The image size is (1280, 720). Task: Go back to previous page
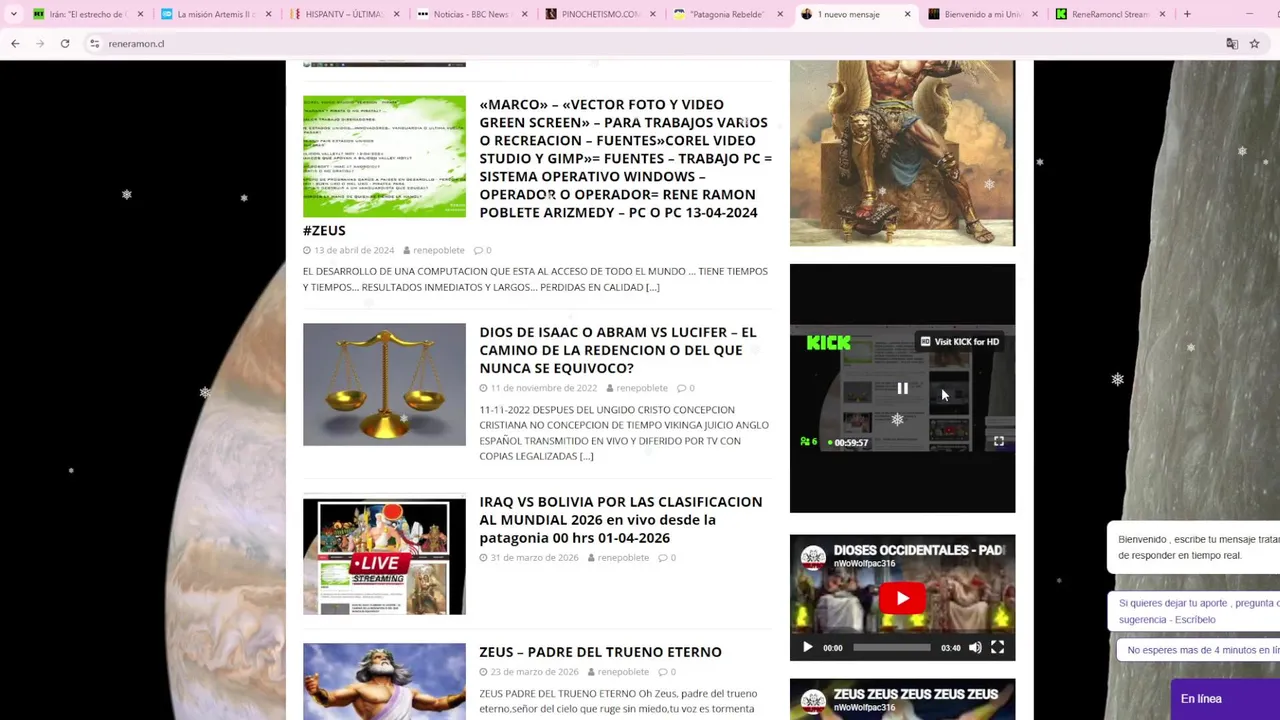(15, 44)
